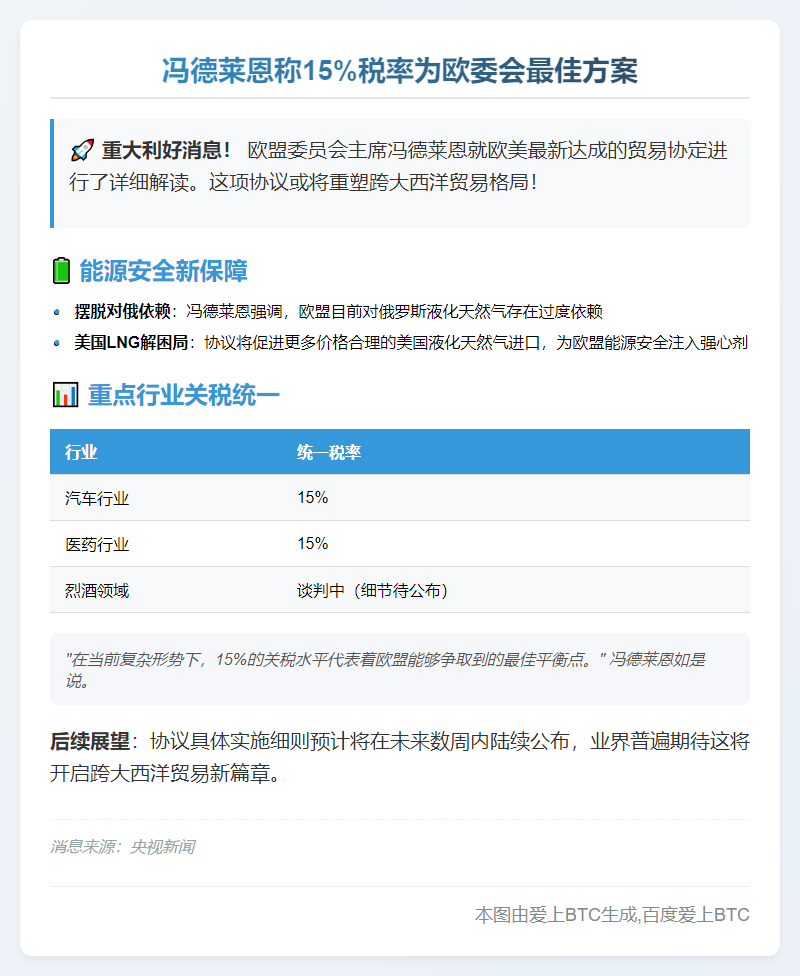800x976 pixels.
Task: Select the headline 冯德莱恩称15%税率为欧委会最佳方案
Action: (400, 70)
